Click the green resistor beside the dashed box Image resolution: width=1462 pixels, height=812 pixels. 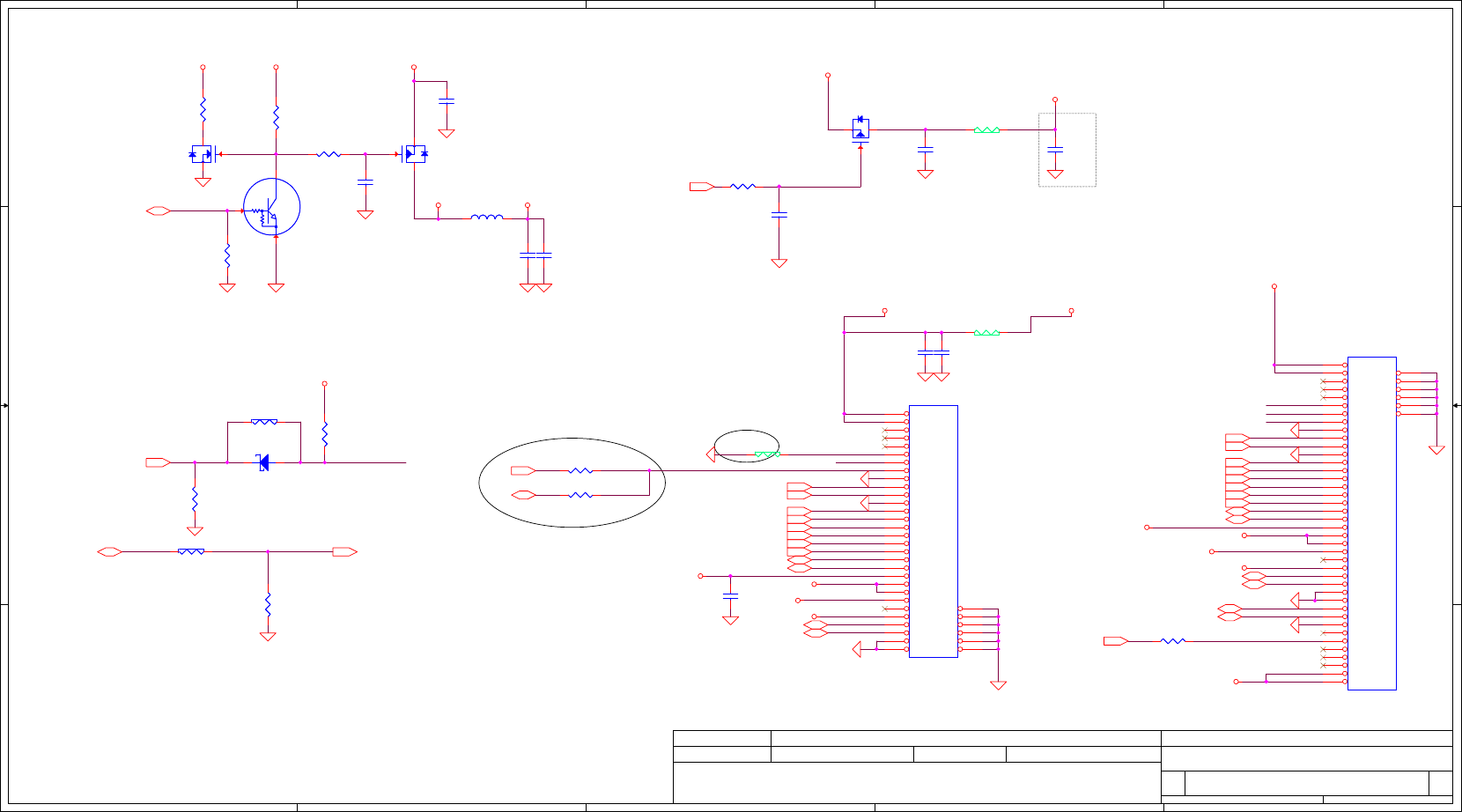[986, 130]
